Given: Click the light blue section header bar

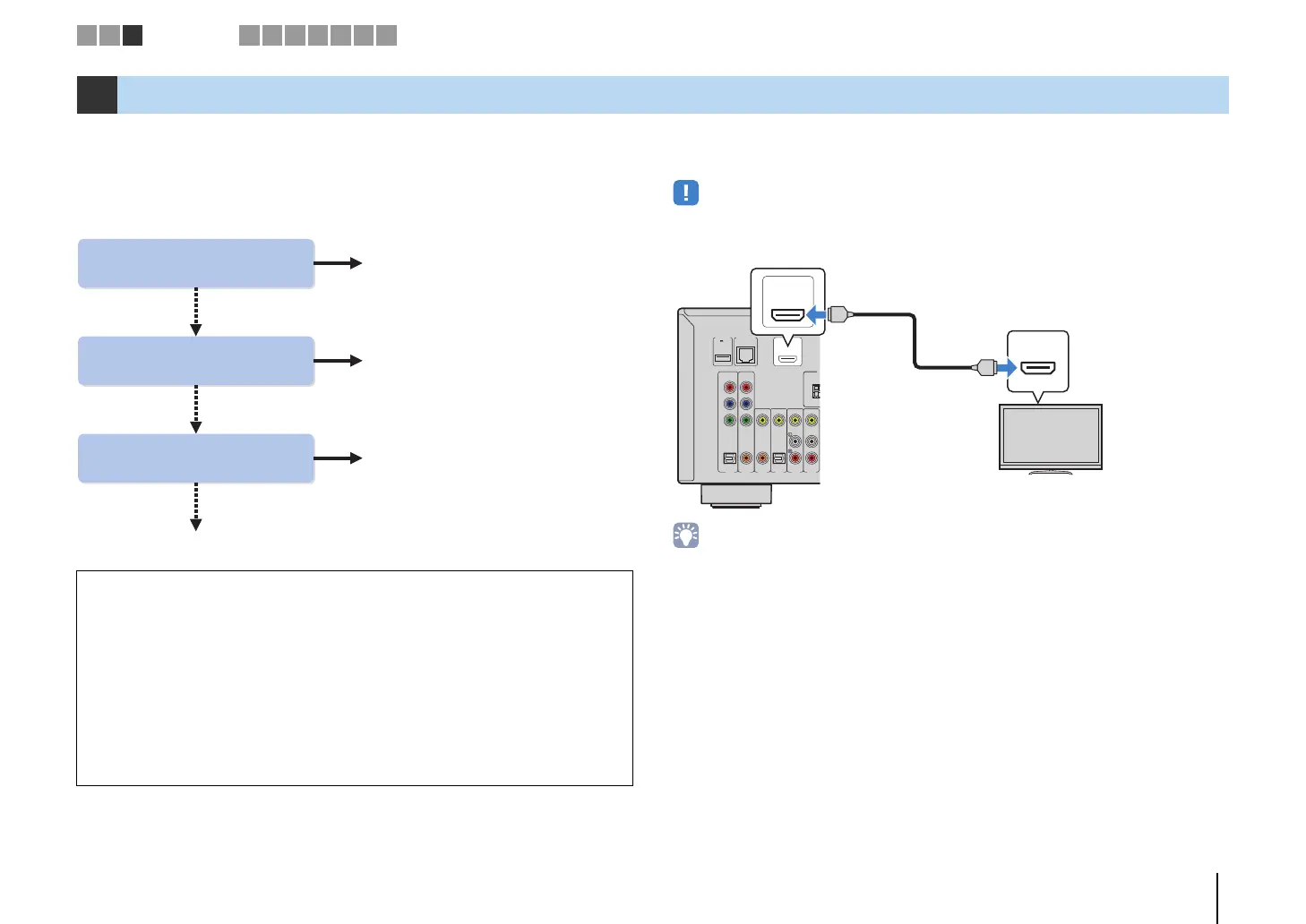Looking at the screenshot, I should point(673,95).
